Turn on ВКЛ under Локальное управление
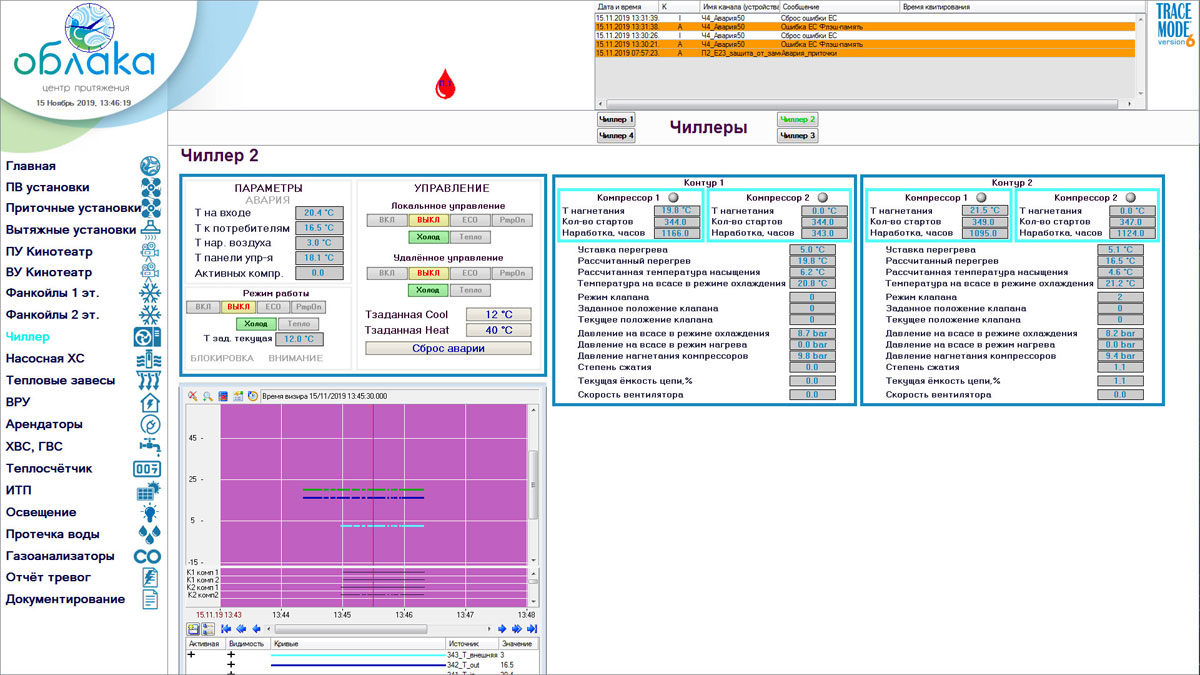 [385, 220]
